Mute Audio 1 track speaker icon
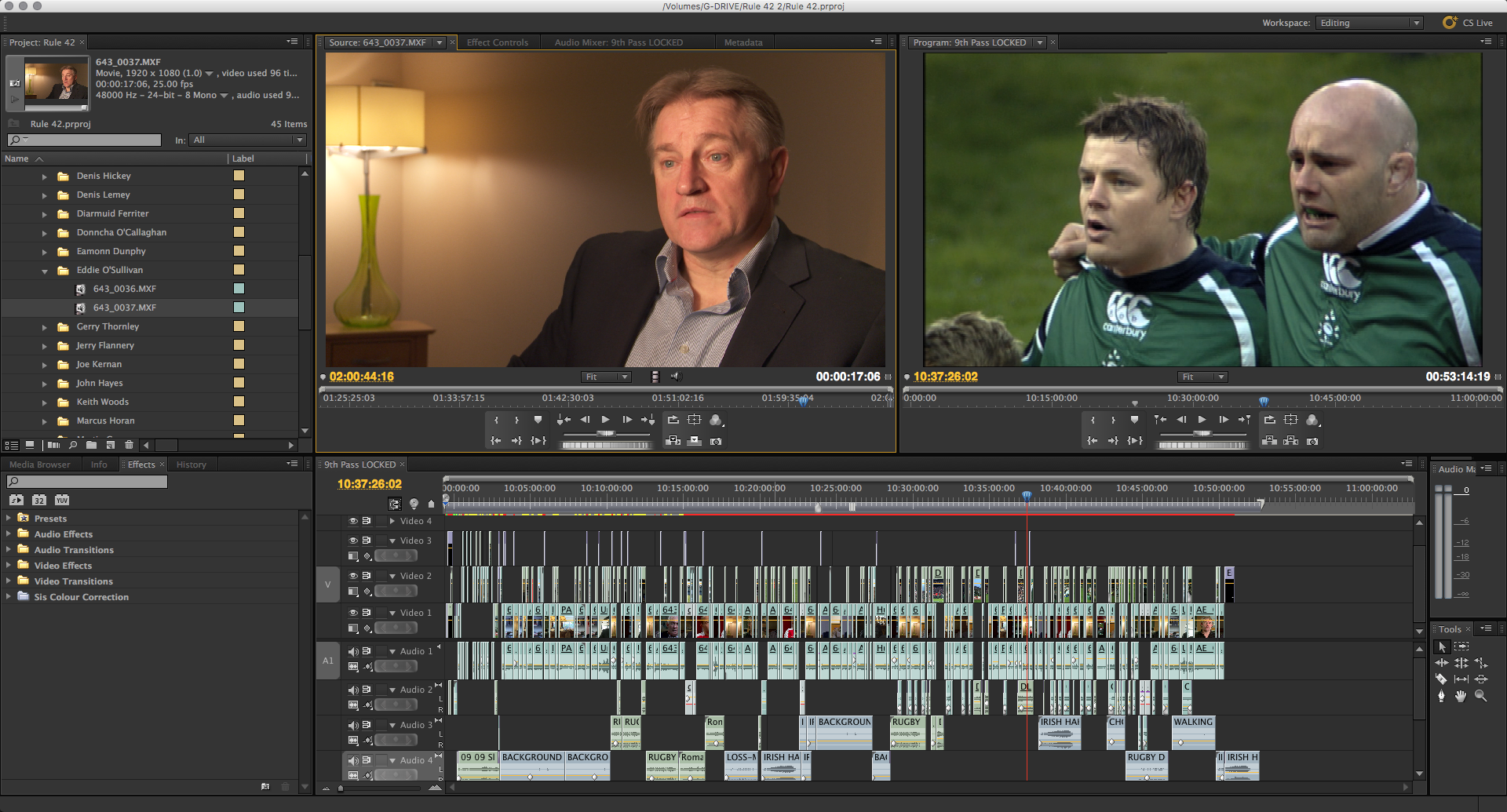This screenshot has height=812, width=1507. 353,651
